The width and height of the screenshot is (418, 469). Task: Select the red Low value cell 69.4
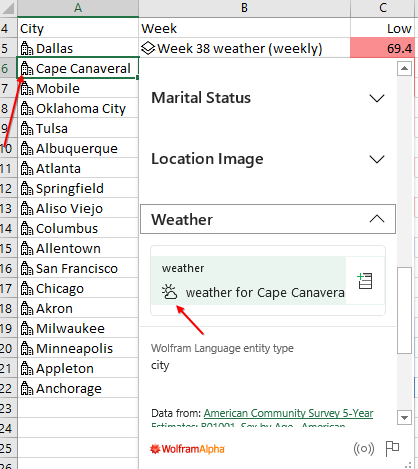point(382,48)
